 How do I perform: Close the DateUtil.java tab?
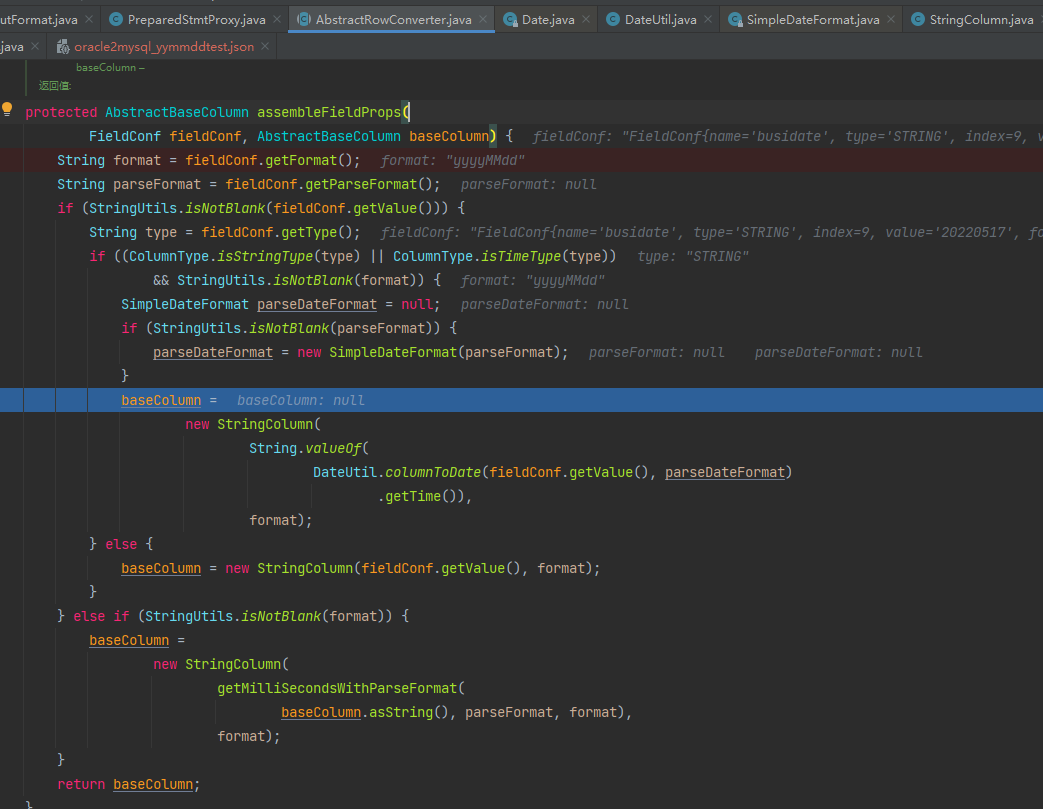point(708,20)
